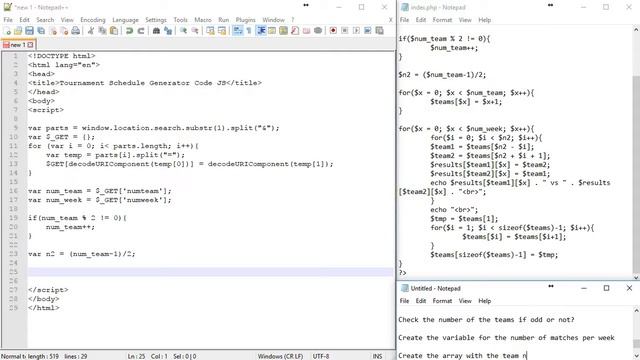Open File menu in Untitled Notepad window
This screenshot has width=640, height=360.
[x=404, y=301]
